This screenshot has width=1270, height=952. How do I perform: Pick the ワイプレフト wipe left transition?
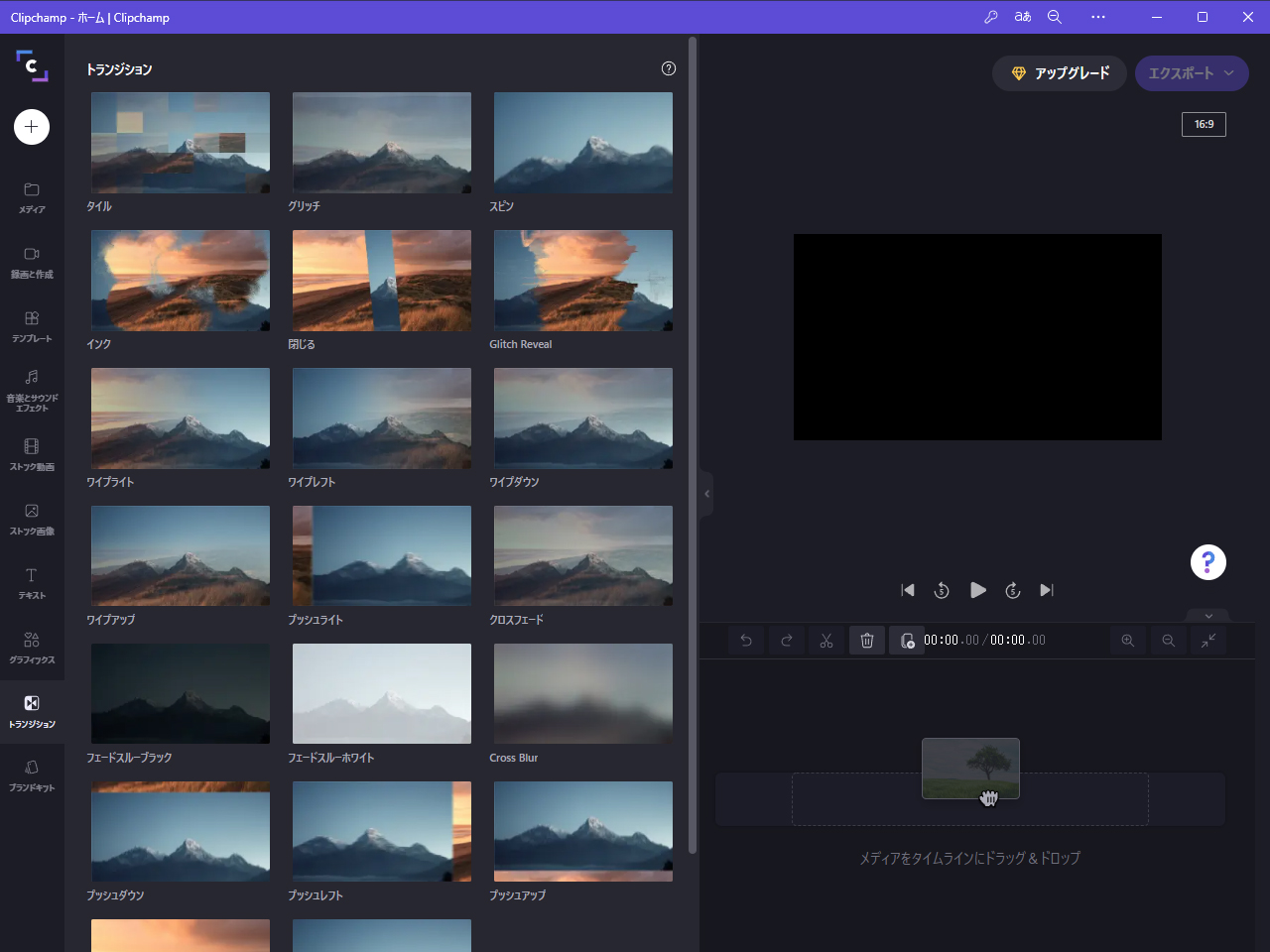coord(382,418)
